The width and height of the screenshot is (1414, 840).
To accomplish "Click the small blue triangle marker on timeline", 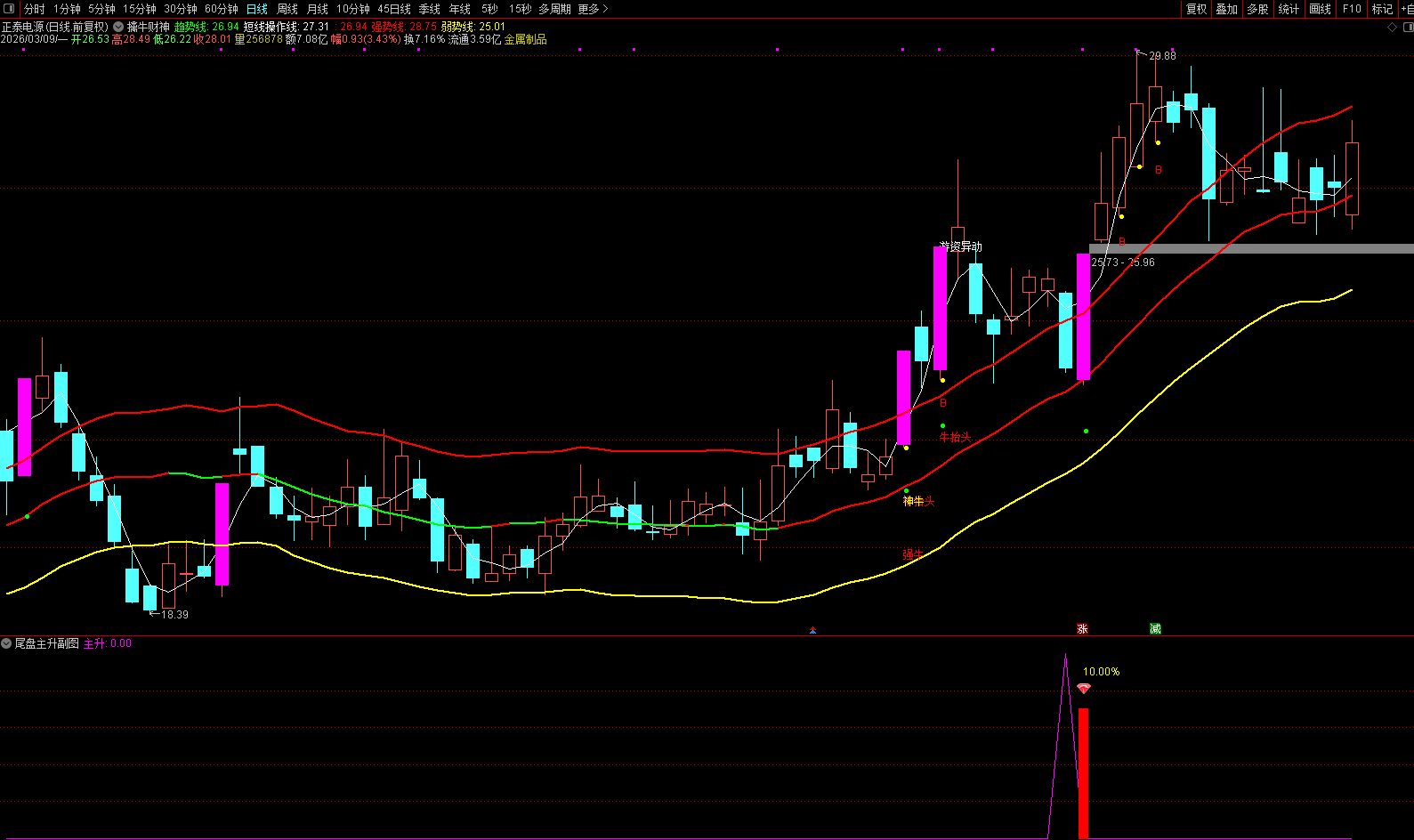I will 812,630.
